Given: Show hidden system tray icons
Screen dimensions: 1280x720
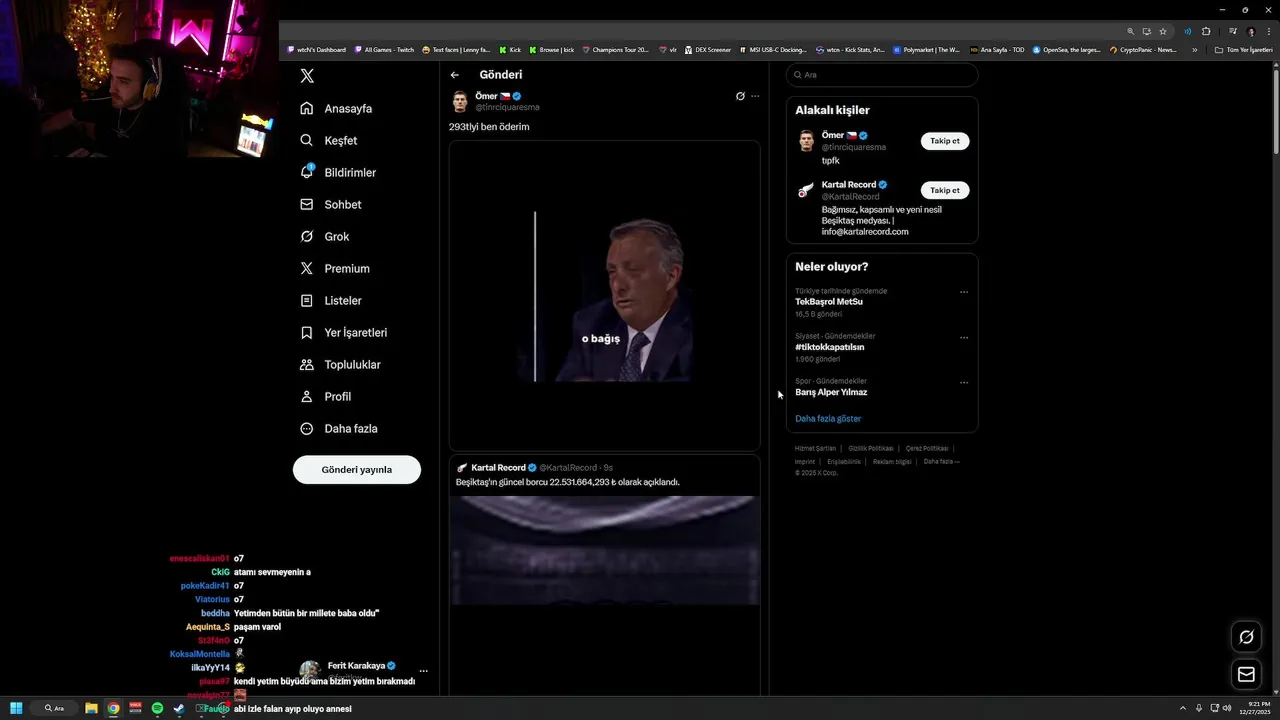Looking at the screenshot, I should coord(1183,708).
